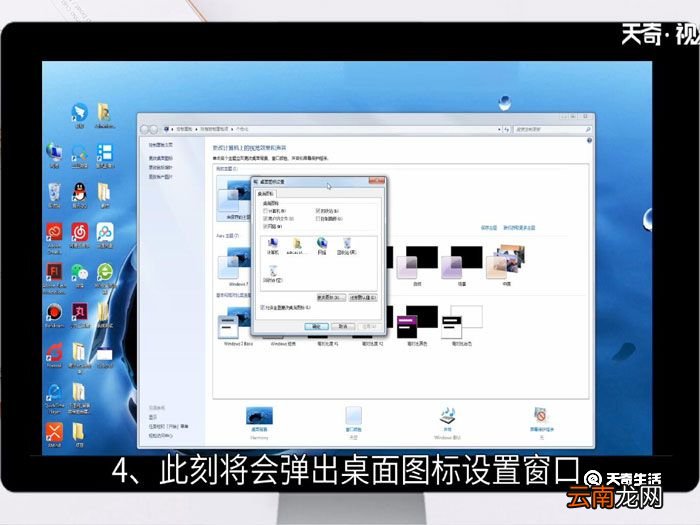Click the 更改帐户图片 link in the left pane
Image resolution: width=700 pixels, height=525 pixels.
click(x=160, y=177)
